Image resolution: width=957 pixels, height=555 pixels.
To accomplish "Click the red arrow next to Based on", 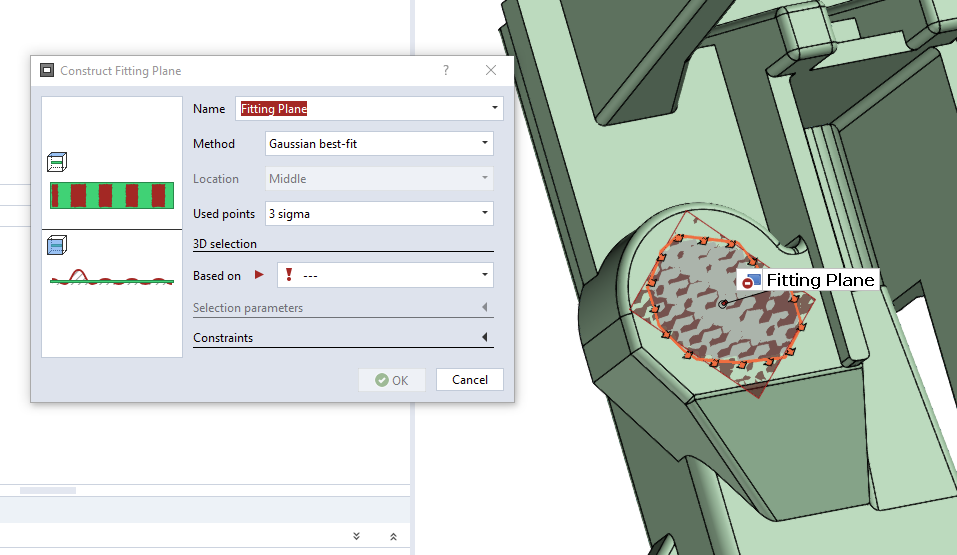I will coord(260,275).
